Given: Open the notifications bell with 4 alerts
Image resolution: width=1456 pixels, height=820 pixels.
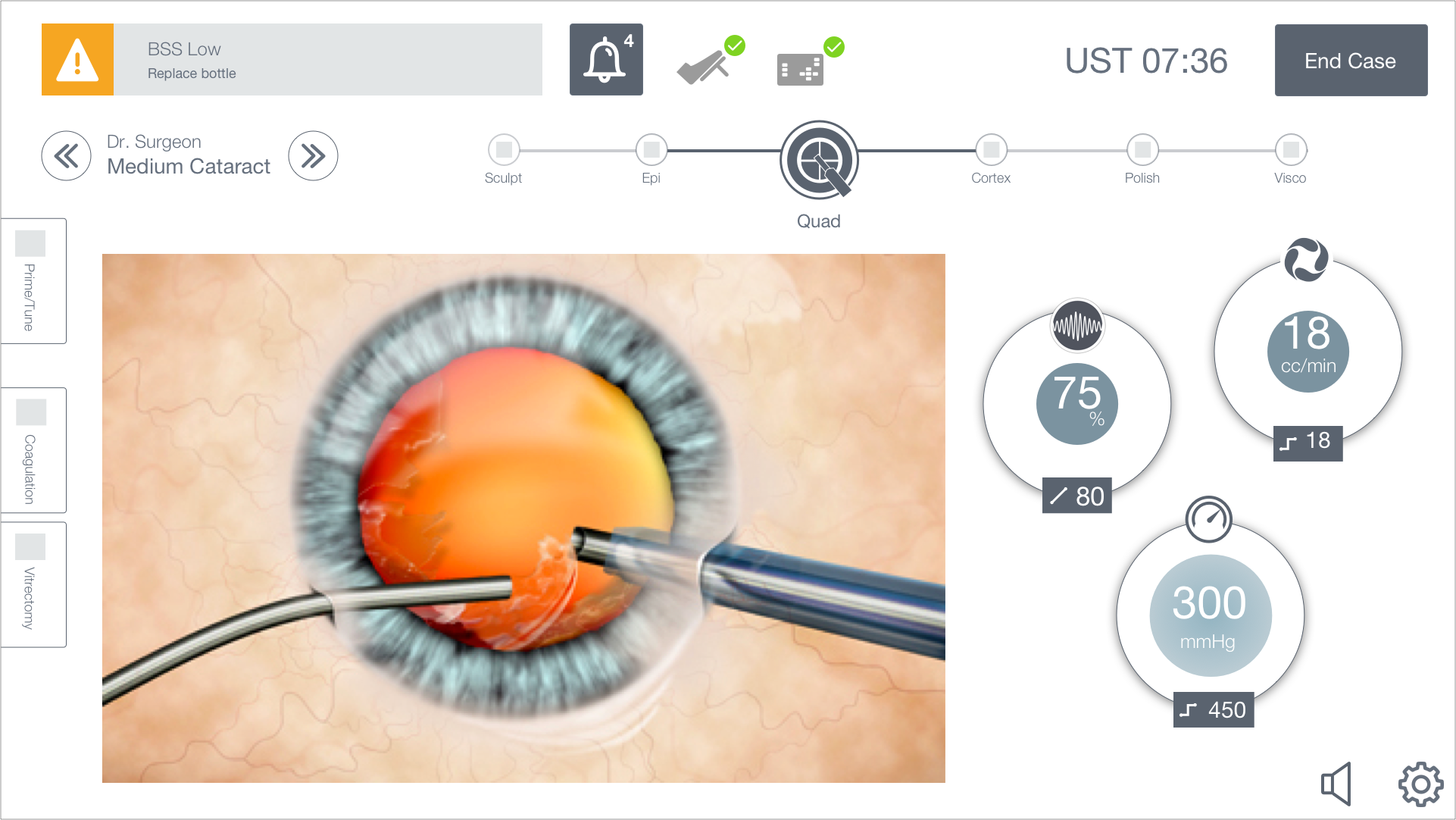Looking at the screenshot, I should 606,59.
